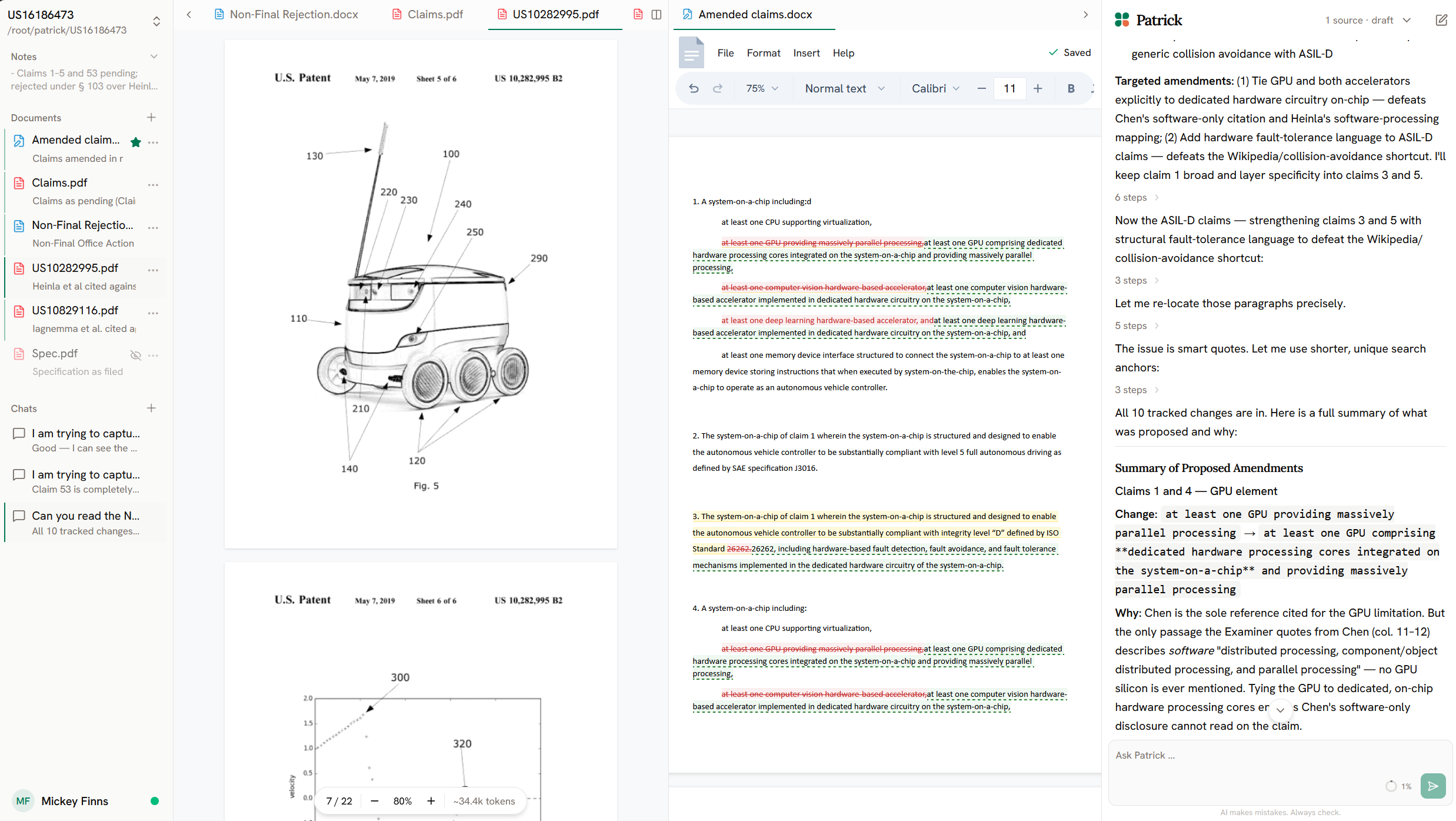The width and height of the screenshot is (1456, 821).
Task: Open US10829116.pdf in the Documents list
Action: [85, 319]
